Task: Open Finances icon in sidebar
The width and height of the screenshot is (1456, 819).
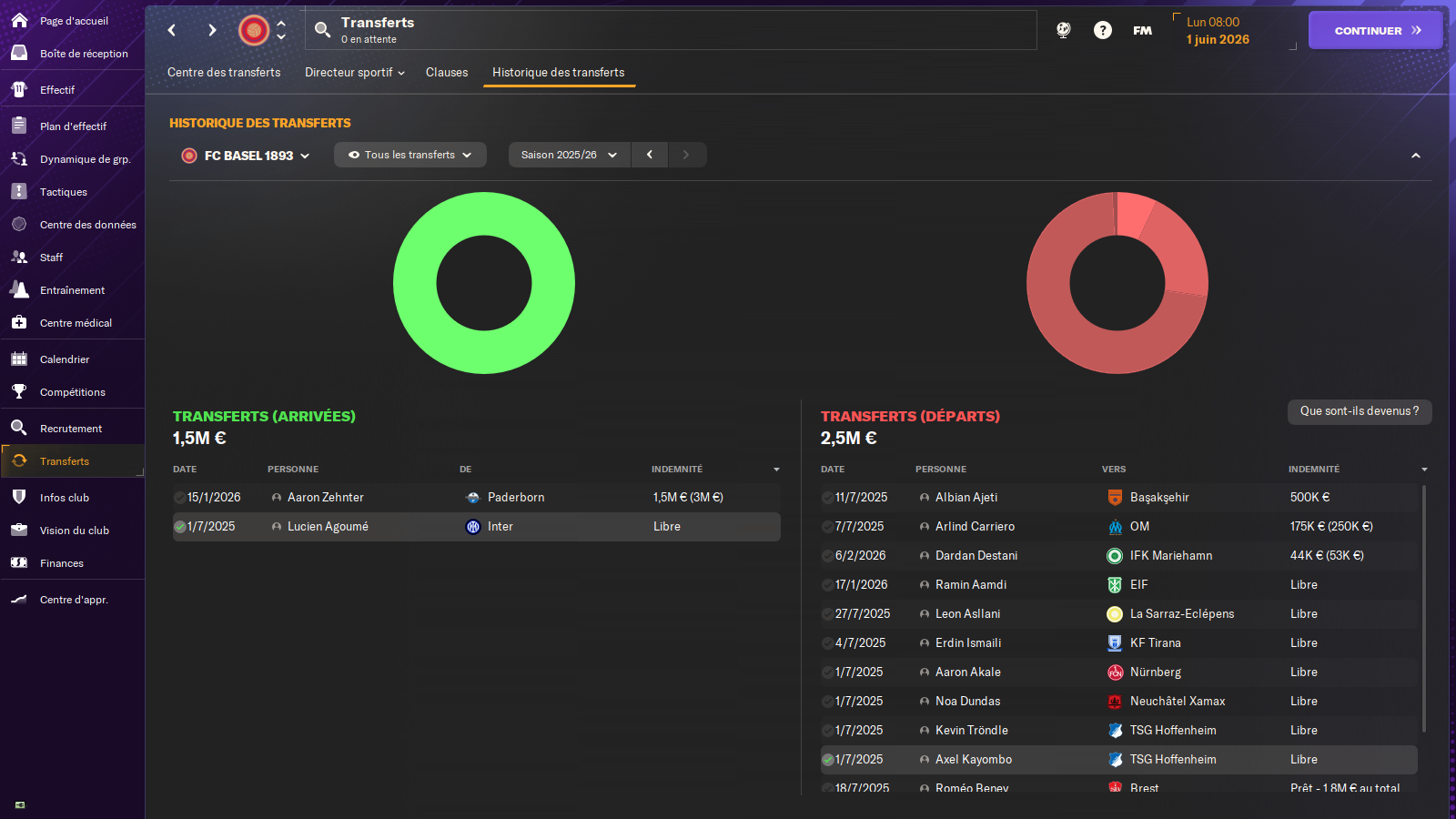Action: point(19,562)
